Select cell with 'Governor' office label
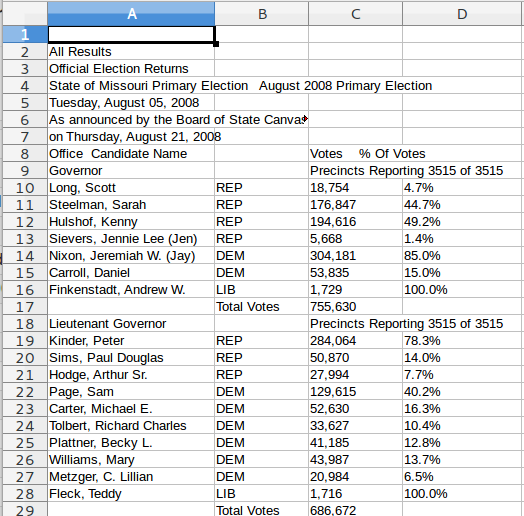Image resolution: width=524 pixels, height=516 pixels. click(x=131, y=171)
